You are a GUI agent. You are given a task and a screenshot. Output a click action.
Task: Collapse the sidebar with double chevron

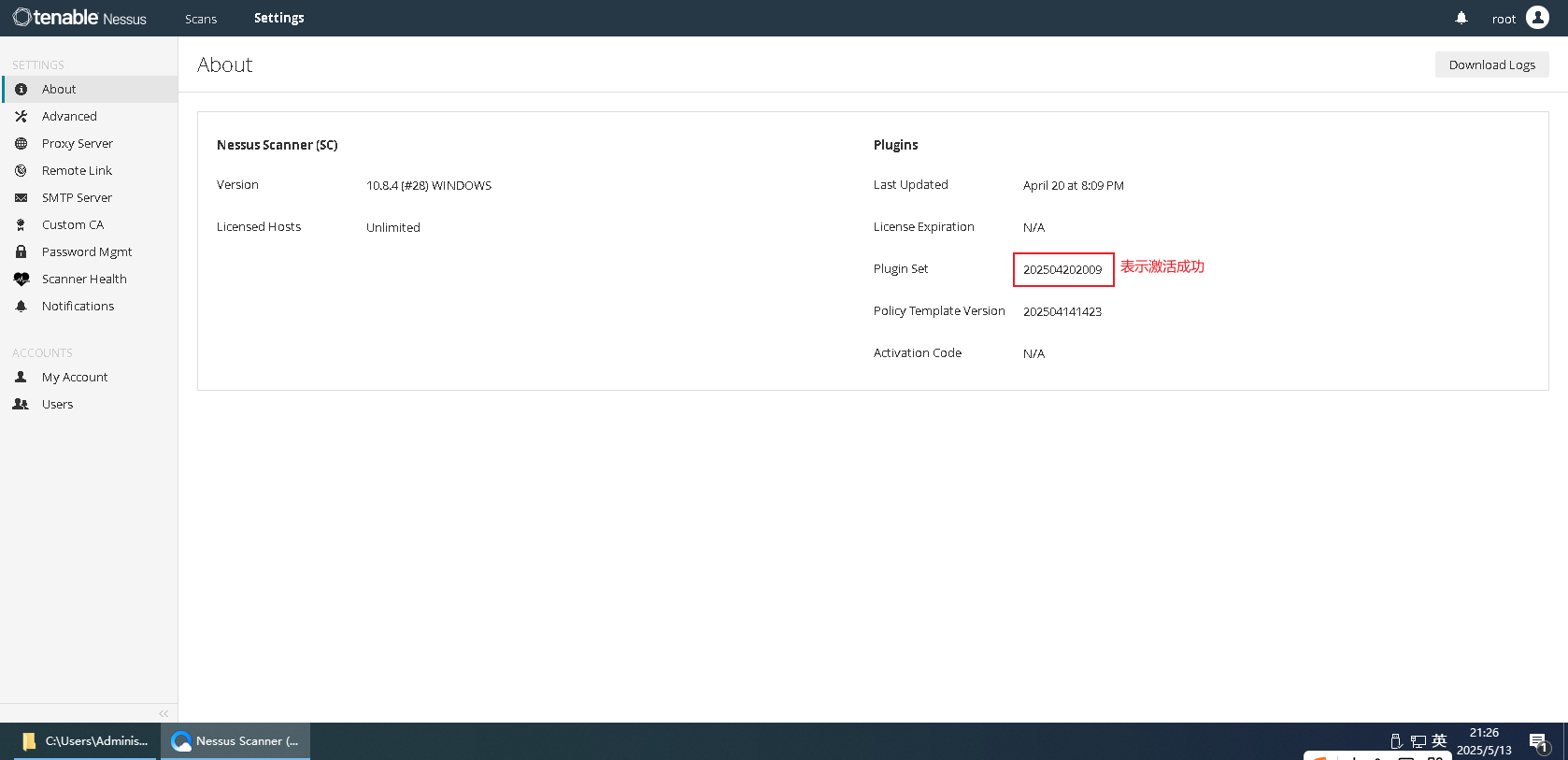click(x=164, y=713)
